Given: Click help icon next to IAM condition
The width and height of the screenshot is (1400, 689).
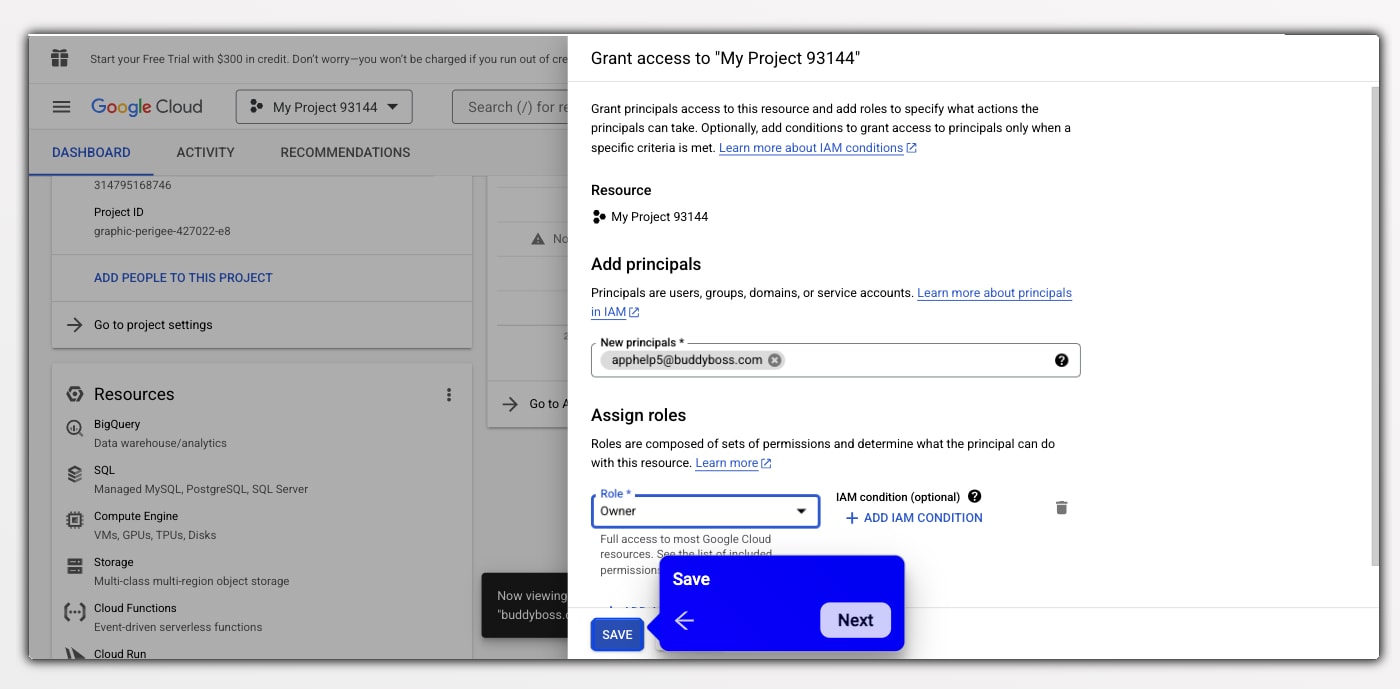Looking at the screenshot, I should click(x=975, y=496).
